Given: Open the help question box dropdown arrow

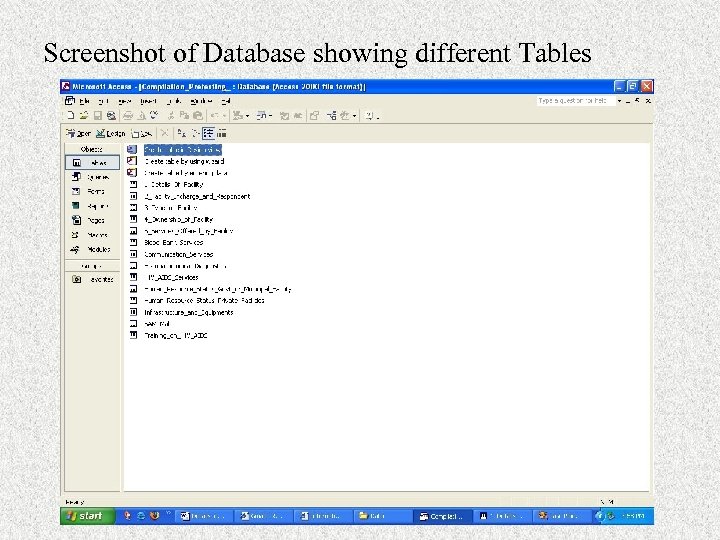Looking at the screenshot, I should [619, 101].
